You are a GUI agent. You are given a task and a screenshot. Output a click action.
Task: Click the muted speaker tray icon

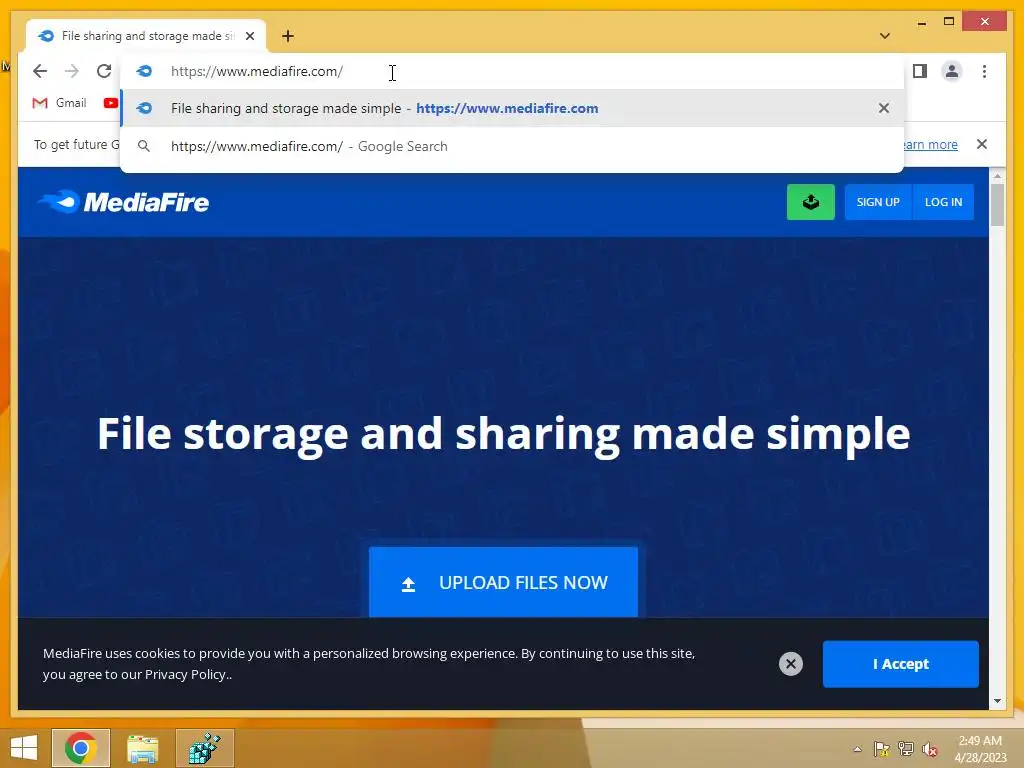pos(930,749)
